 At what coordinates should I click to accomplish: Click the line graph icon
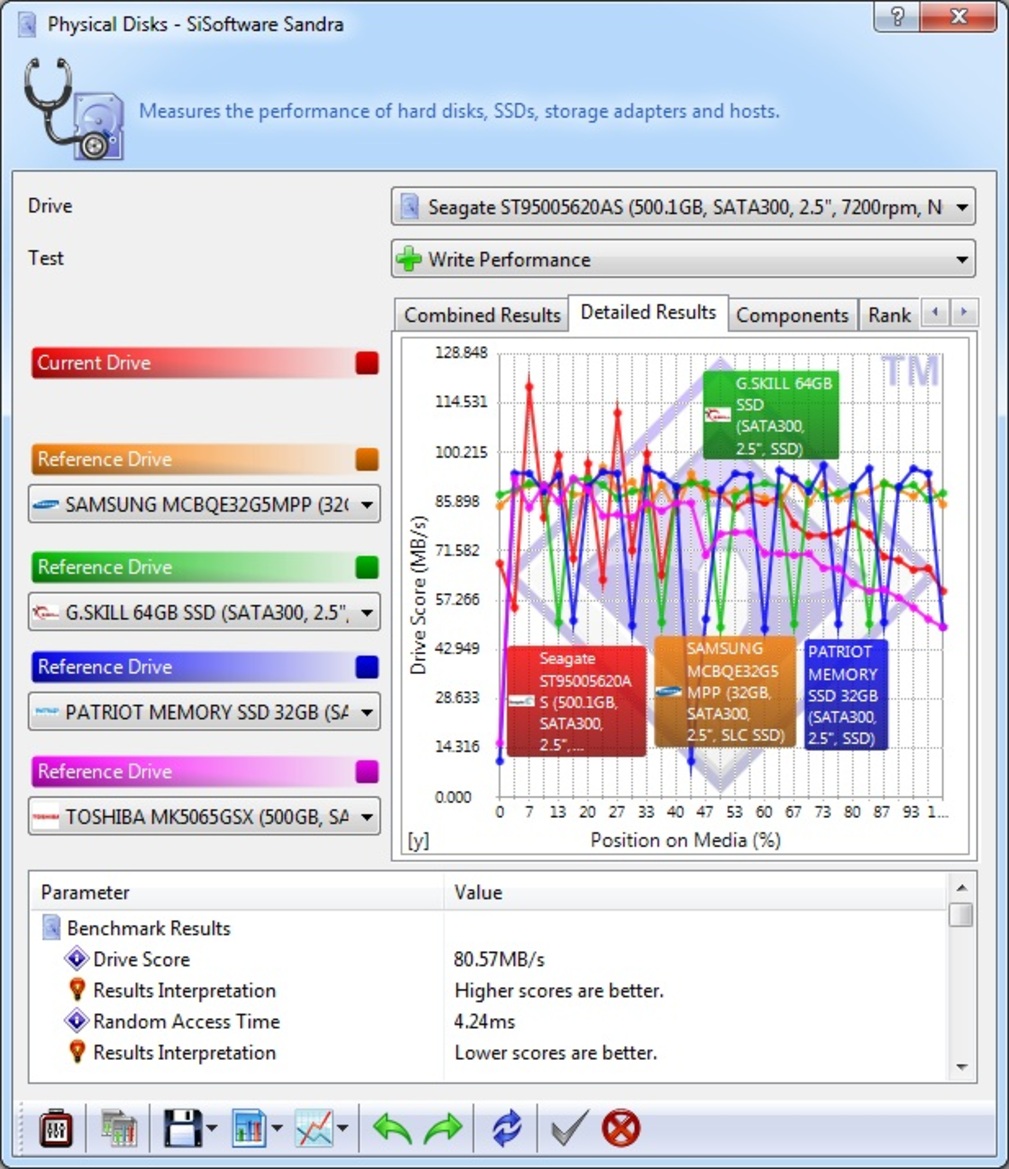[x=314, y=1128]
